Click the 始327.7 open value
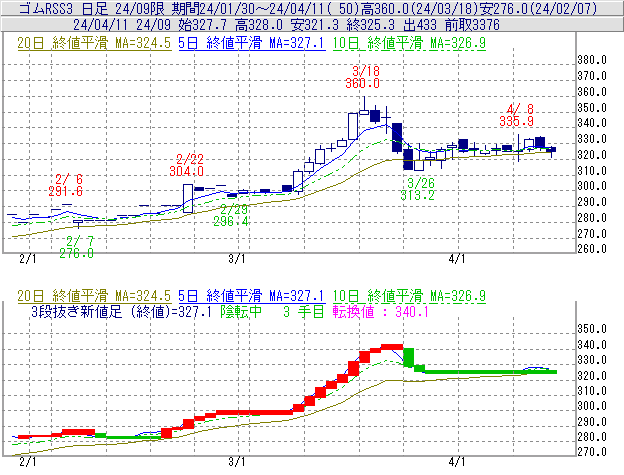This screenshot has height=475, width=624. click(202, 25)
